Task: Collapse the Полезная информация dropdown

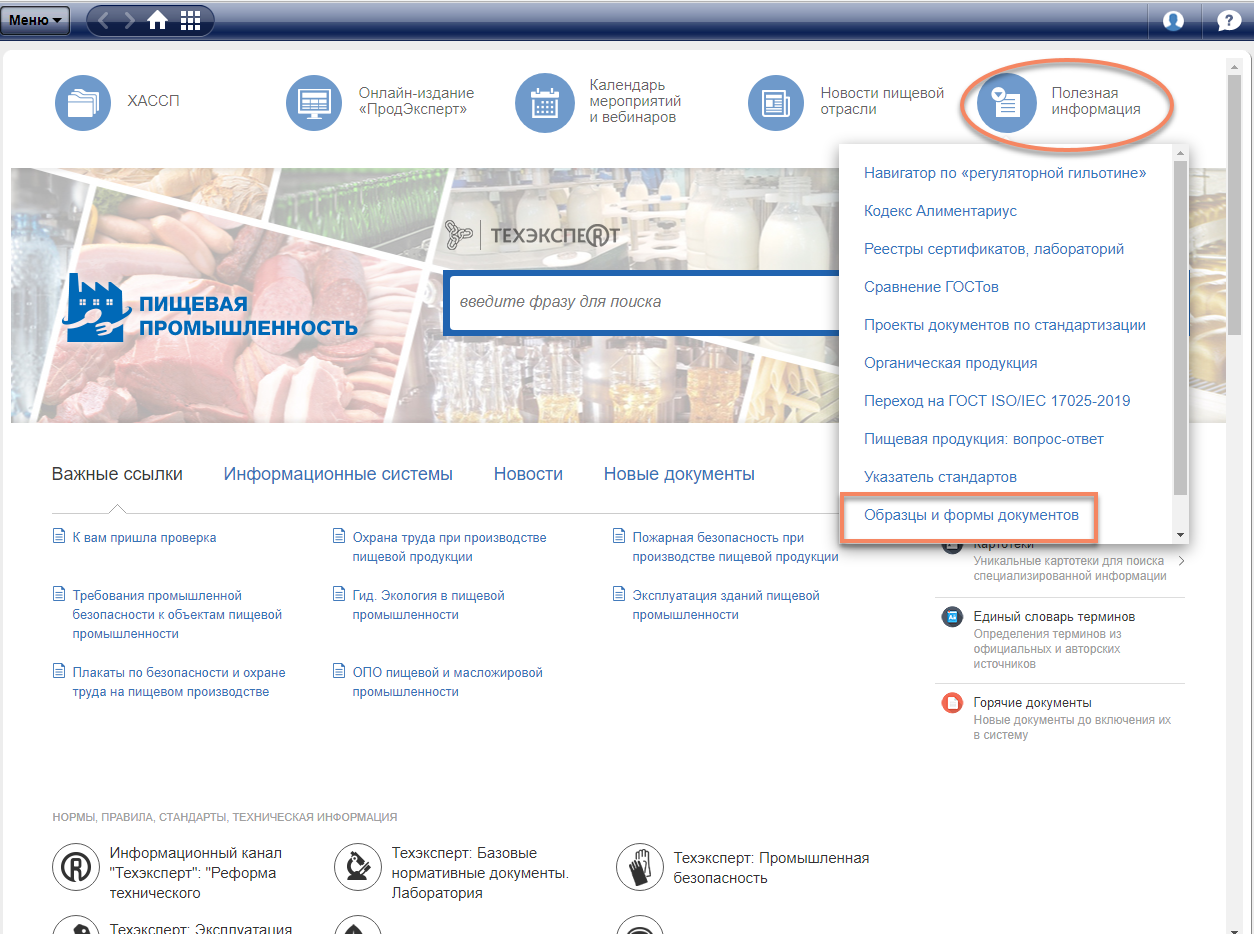Action: pos(1006,102)
